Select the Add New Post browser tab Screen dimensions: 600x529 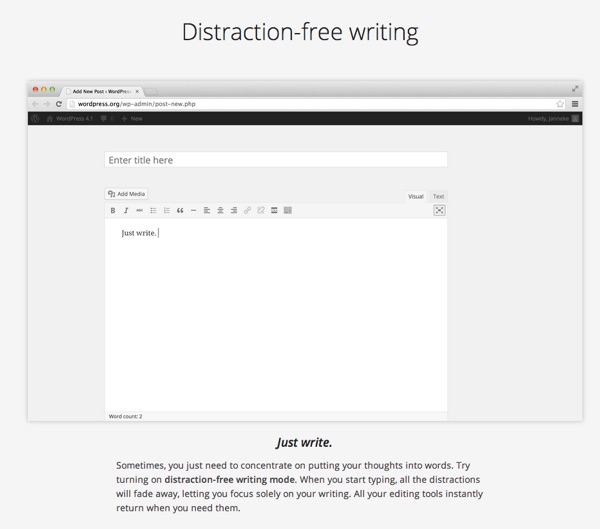tap(101, 91)
